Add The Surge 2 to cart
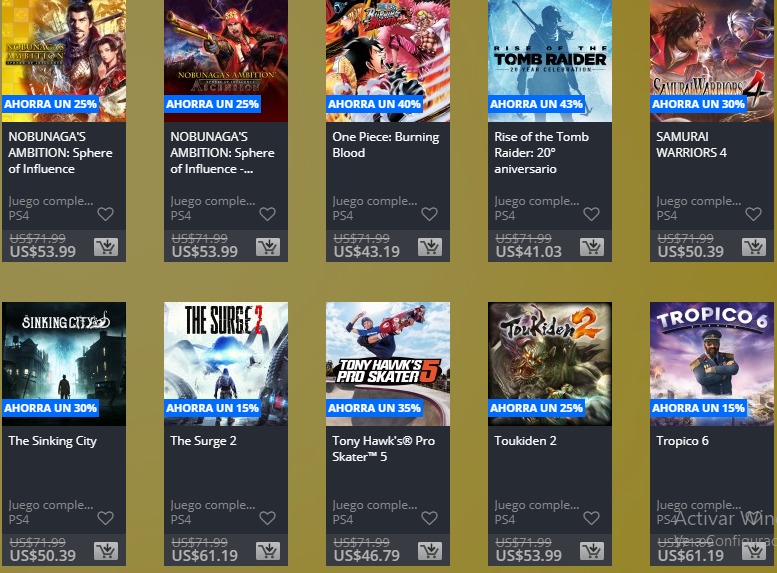777x573 pixels. click(x=268, y=551)
